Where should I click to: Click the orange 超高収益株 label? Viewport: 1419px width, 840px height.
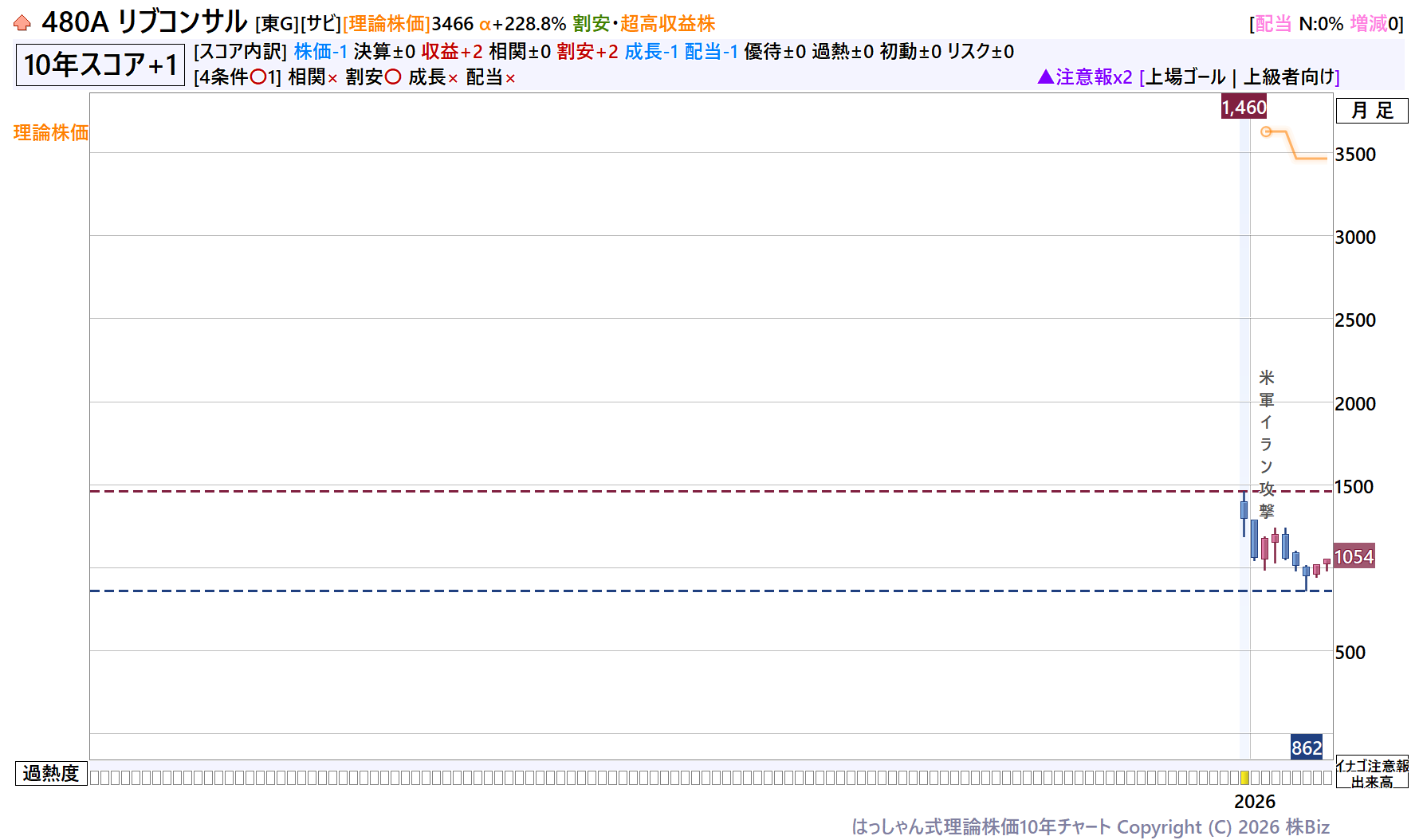pos(667,24)
